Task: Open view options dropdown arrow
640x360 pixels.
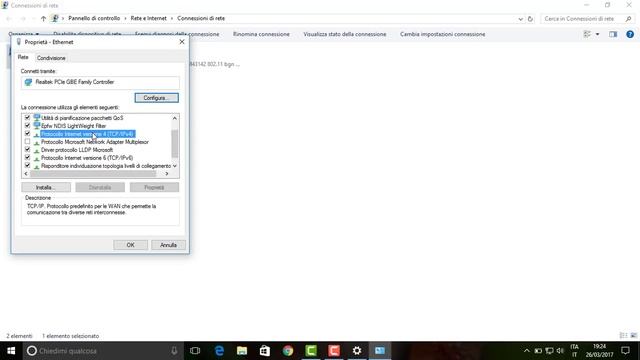Action: [x=598, y=34]
